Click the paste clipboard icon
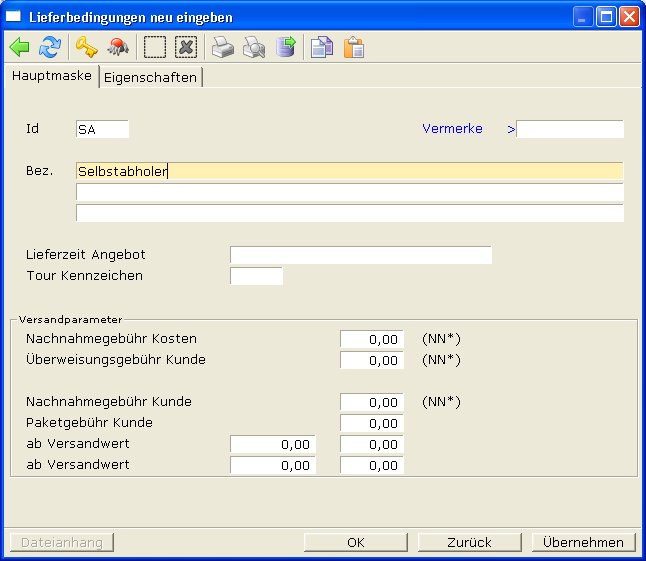The width and height of the screenshot is (646, 561). (353, 47)
